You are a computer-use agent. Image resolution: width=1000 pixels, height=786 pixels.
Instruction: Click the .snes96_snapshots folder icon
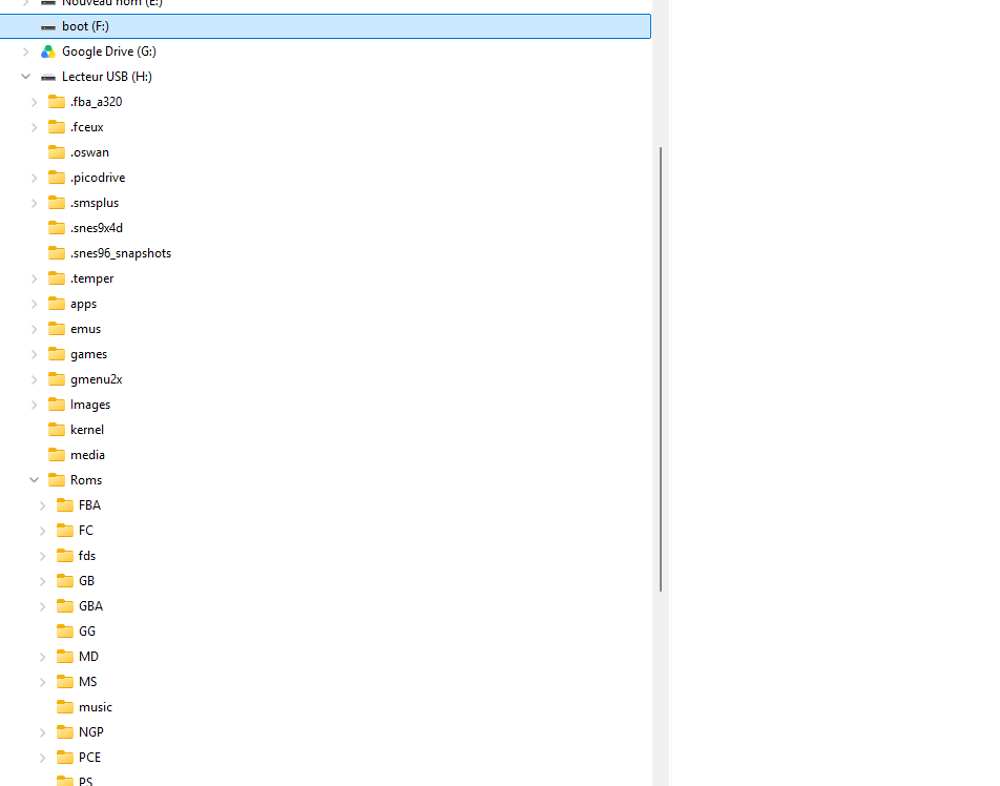57,253
